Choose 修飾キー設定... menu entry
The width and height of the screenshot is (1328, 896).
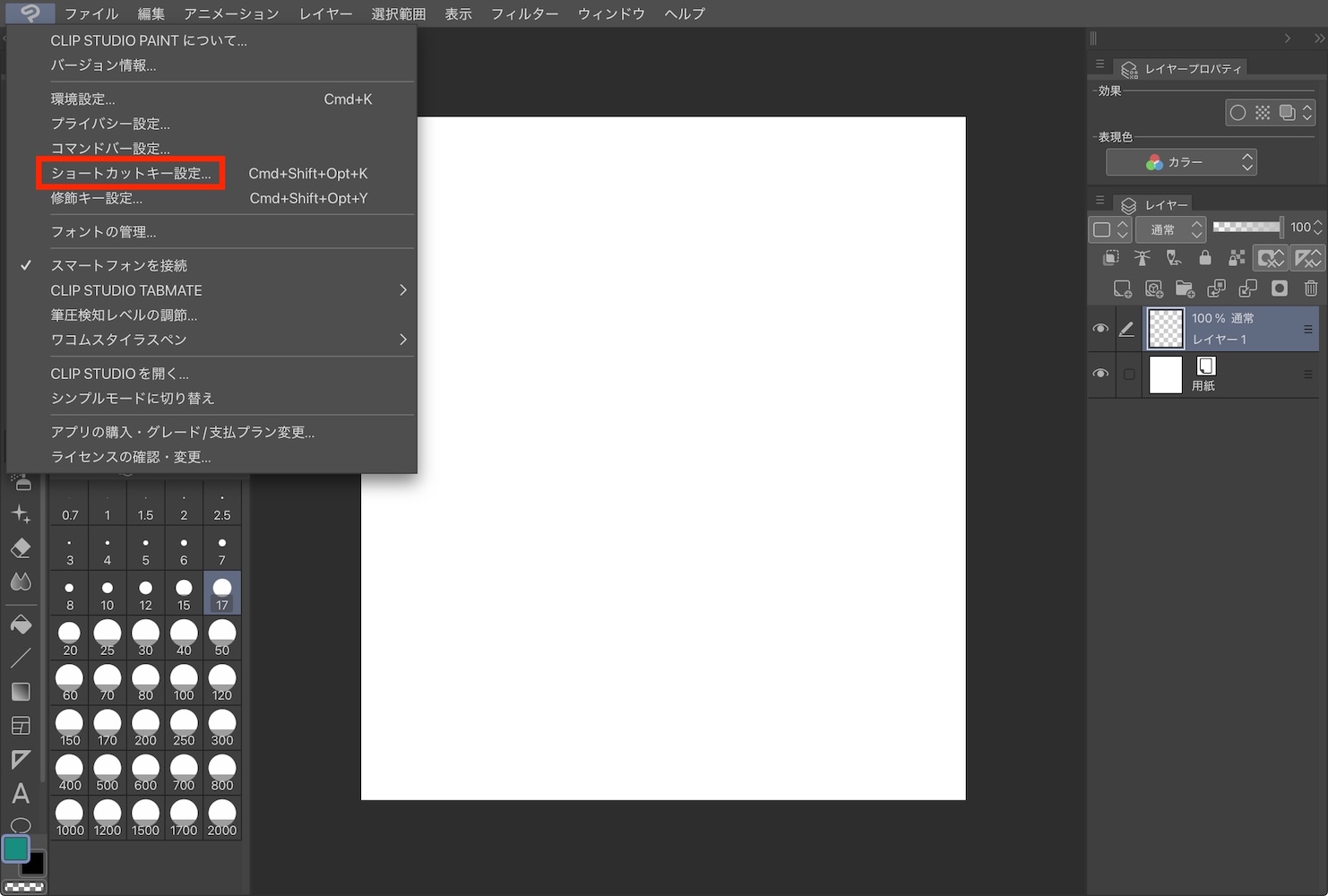pyautogui.click(x=211, y=198)
